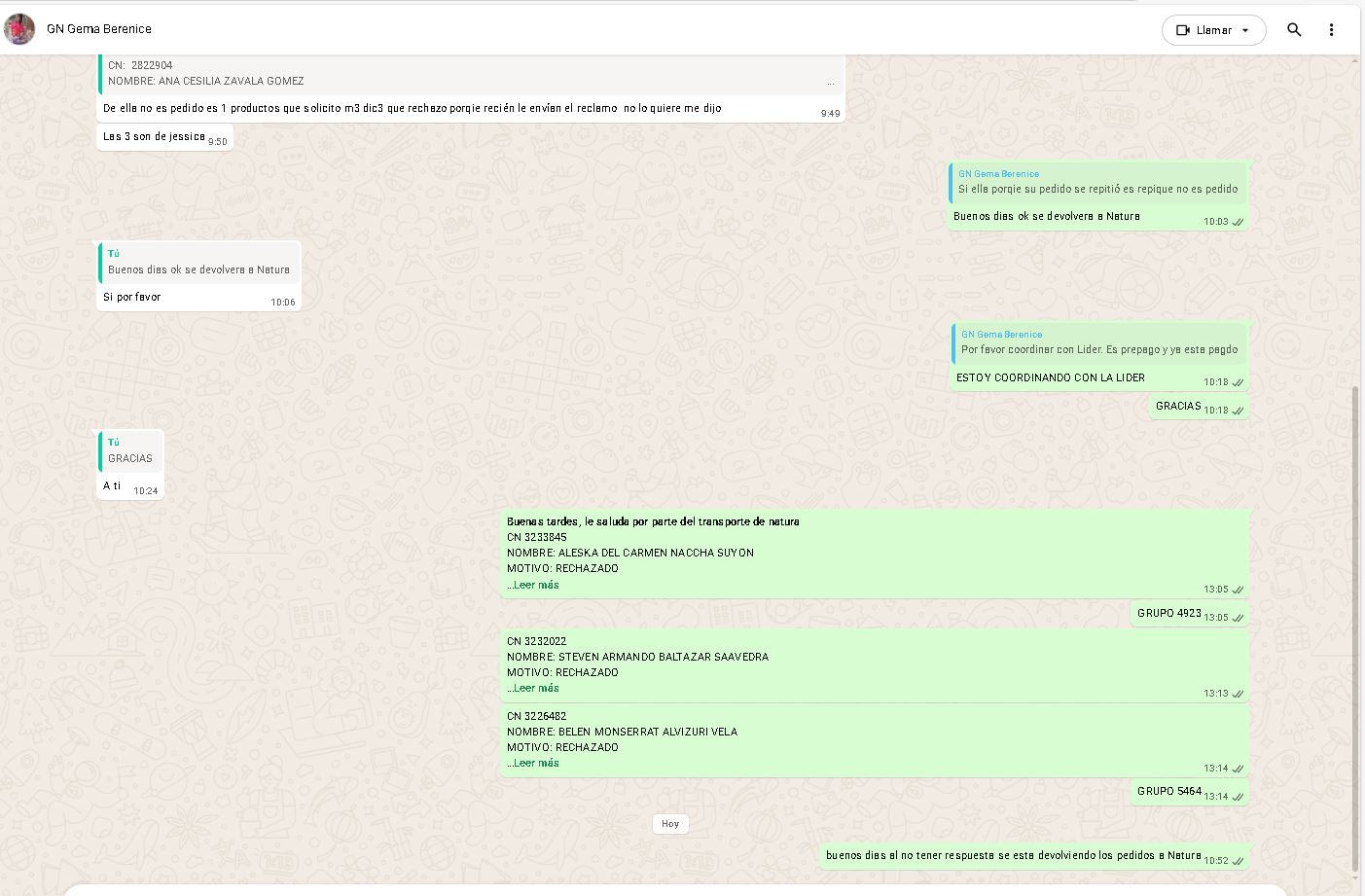This screenshot has height=896, width=1365.
Task: Expand 'Leer más' on BELEN MONSERRAT message
Action: [x=533, y=763]
